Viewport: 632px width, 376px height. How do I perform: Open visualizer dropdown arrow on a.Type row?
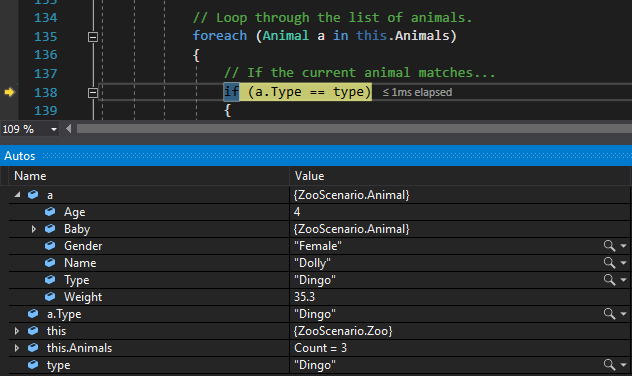pos(624,314)
